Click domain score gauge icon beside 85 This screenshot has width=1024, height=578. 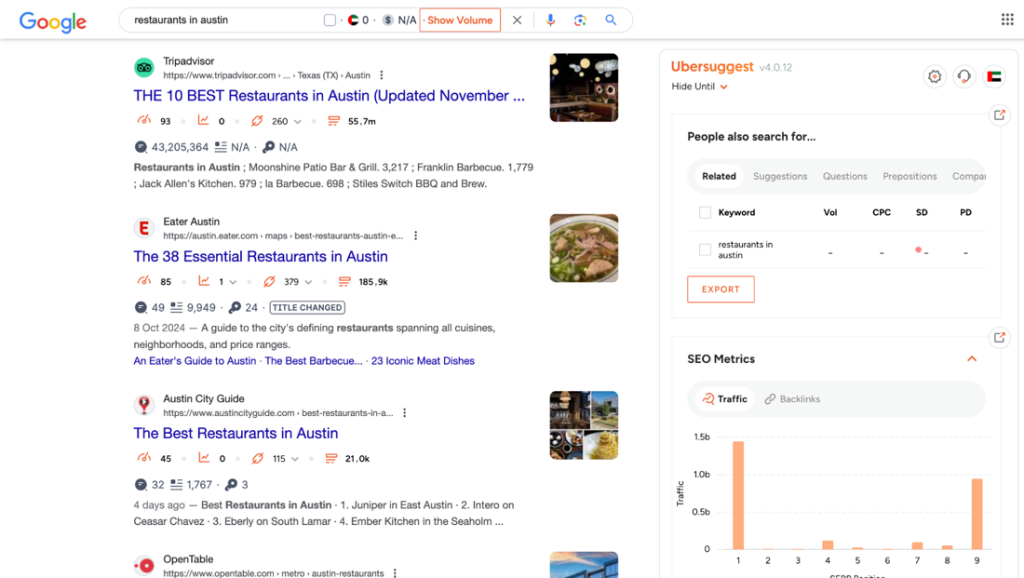click(x=144, y=281)
